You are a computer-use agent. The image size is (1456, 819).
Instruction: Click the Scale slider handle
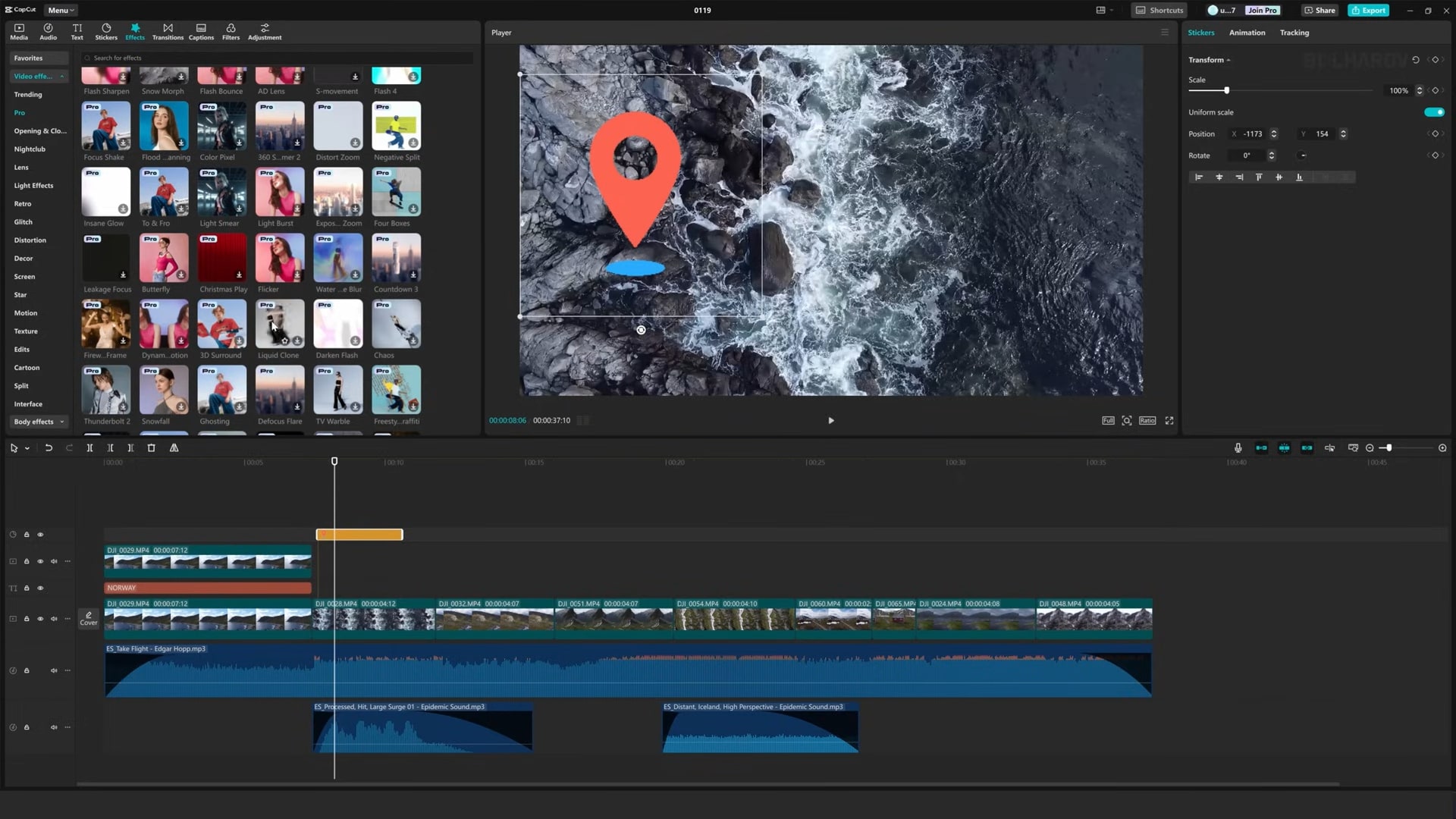click(1226, 91)
